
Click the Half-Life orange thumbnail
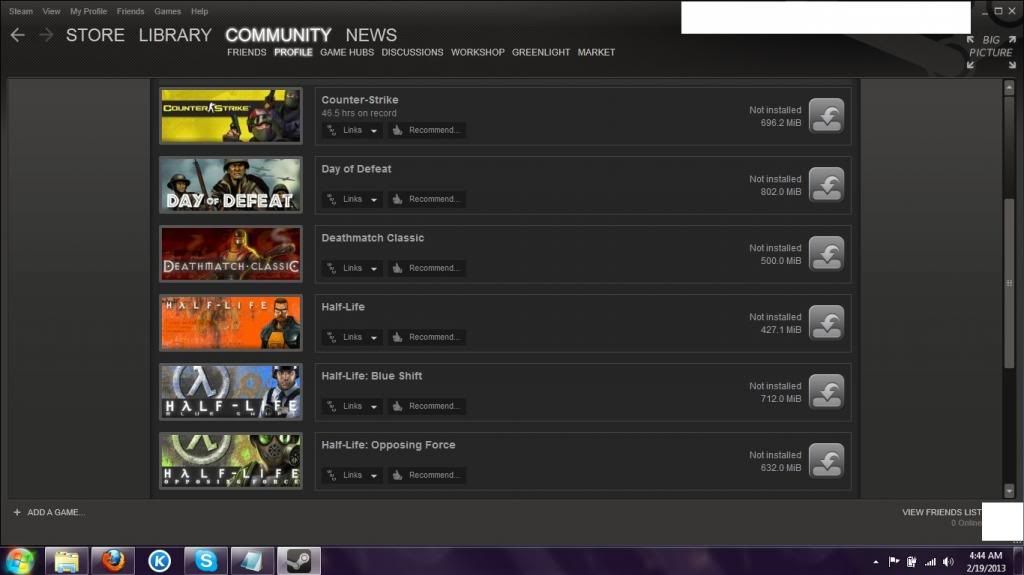coord(231,323)
